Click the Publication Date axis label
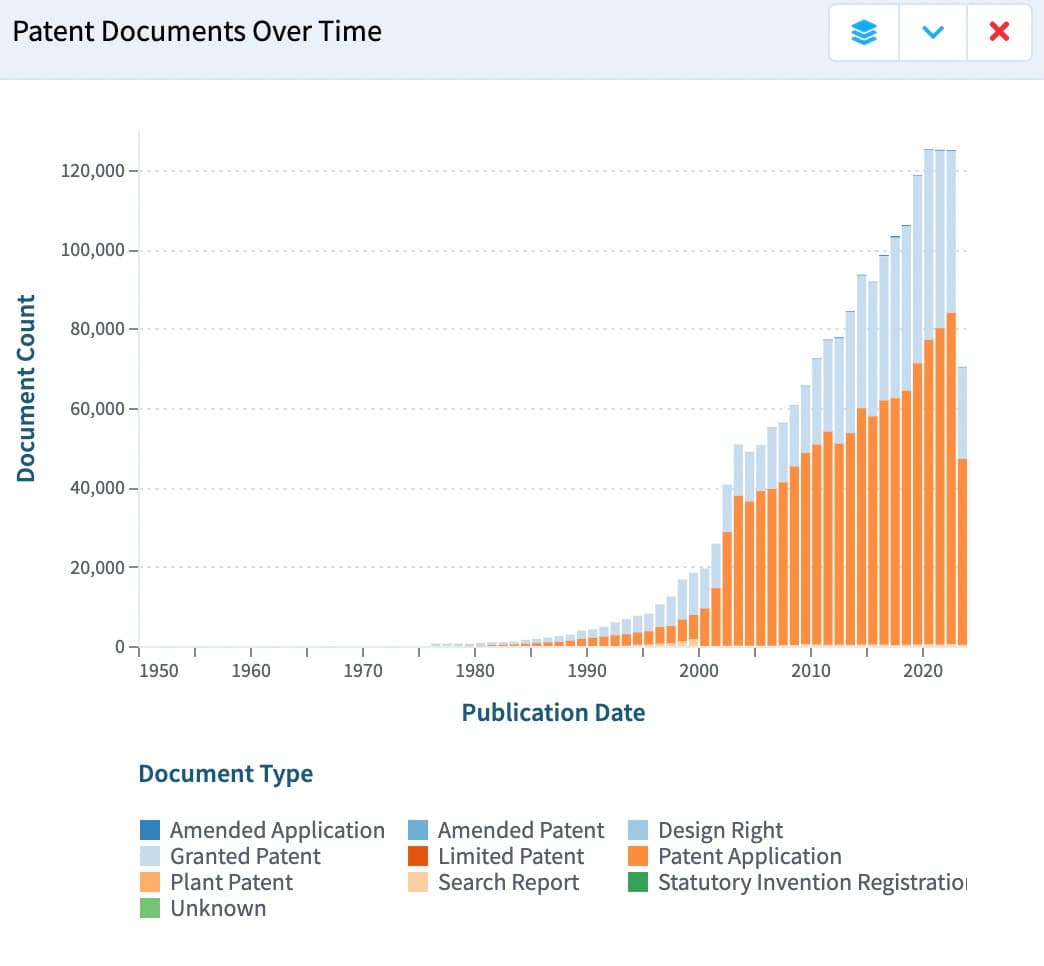This screenshot has width=1044, height=966. pos(553,712)
